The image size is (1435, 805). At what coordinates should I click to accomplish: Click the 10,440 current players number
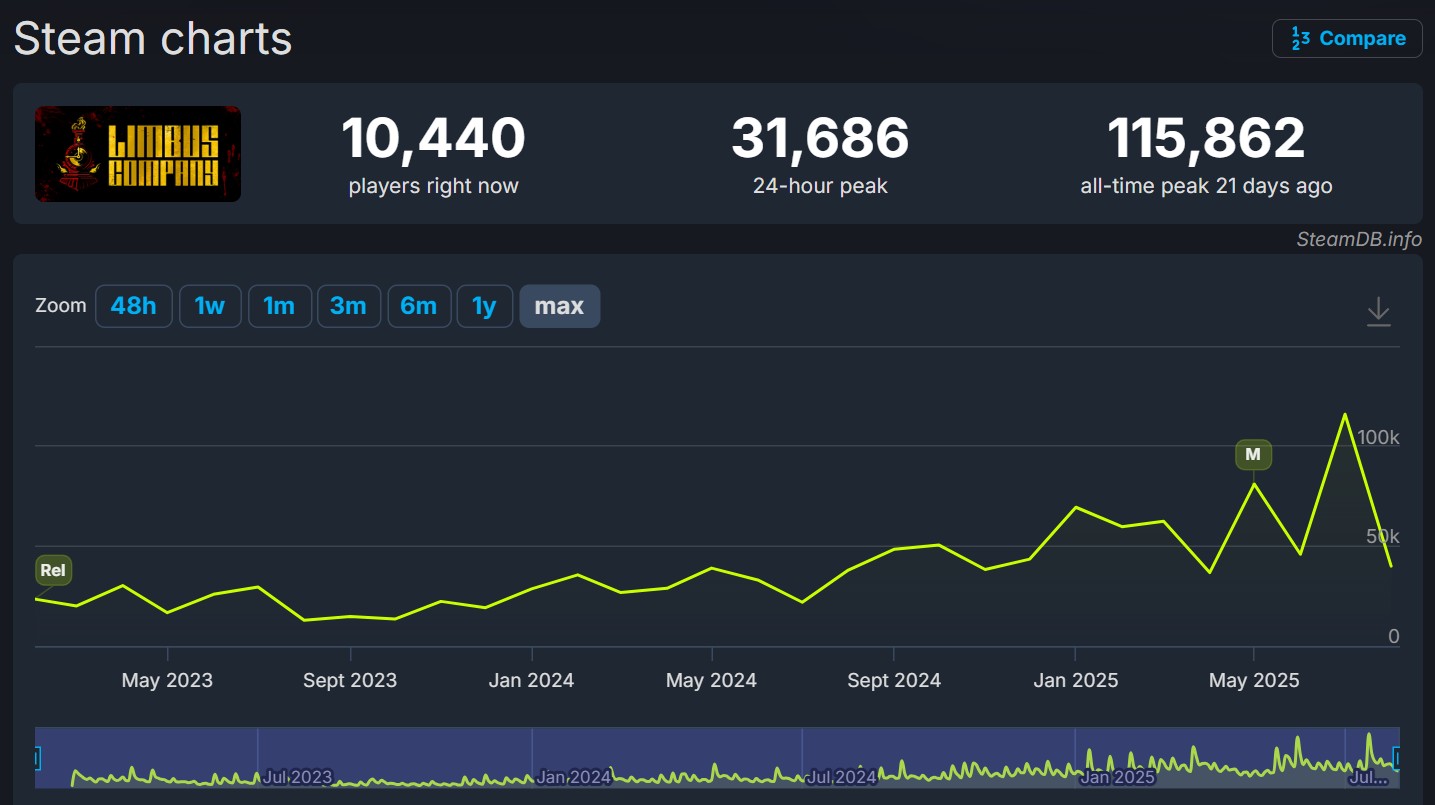pos(433,138)
